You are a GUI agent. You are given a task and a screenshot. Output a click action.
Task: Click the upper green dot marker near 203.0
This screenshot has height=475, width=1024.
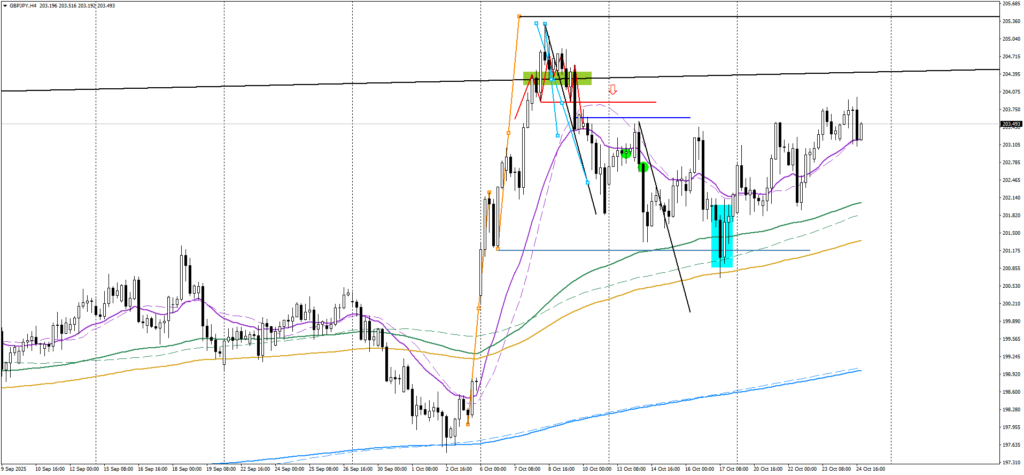tap(626, 153)
